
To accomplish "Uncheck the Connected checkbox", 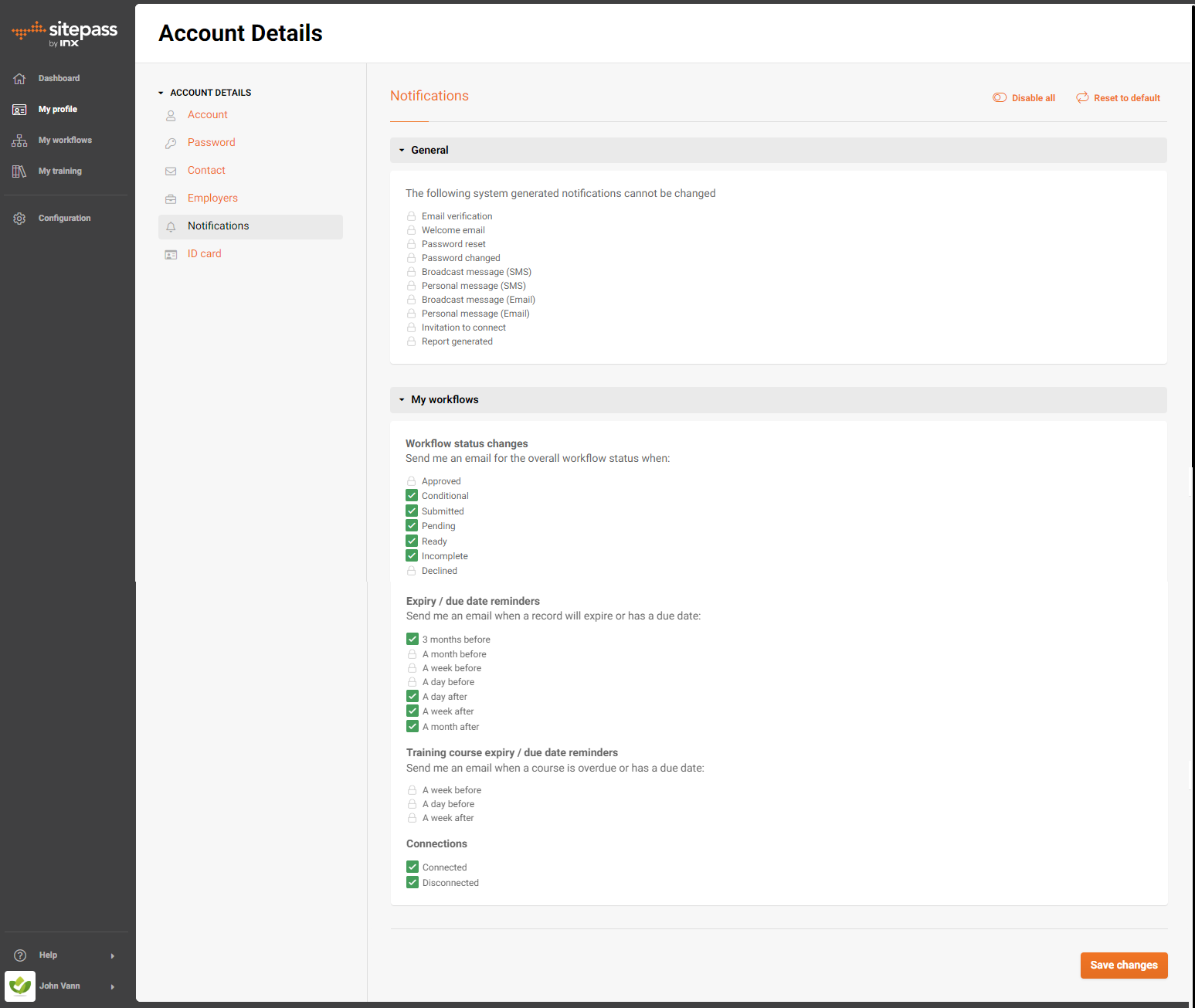I will (412, 867).
